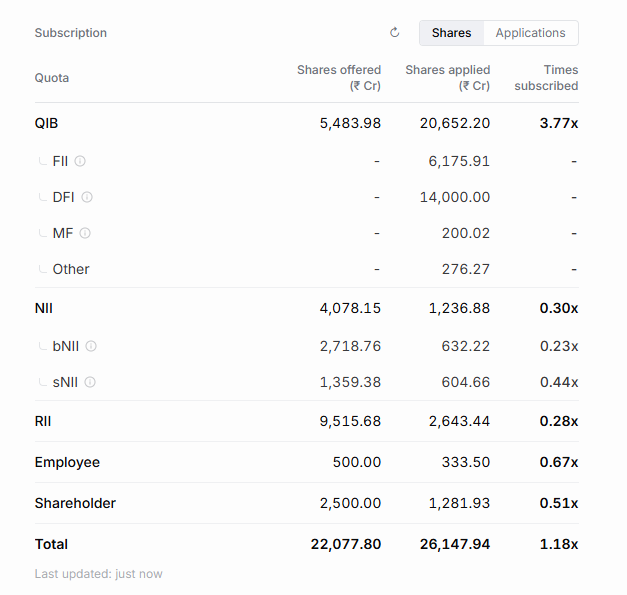Image resolution: width=627 pixels, height=595 pixels.
Task: Select Shareholder subscription 0.51x
Action: click(x=559, y=503)
